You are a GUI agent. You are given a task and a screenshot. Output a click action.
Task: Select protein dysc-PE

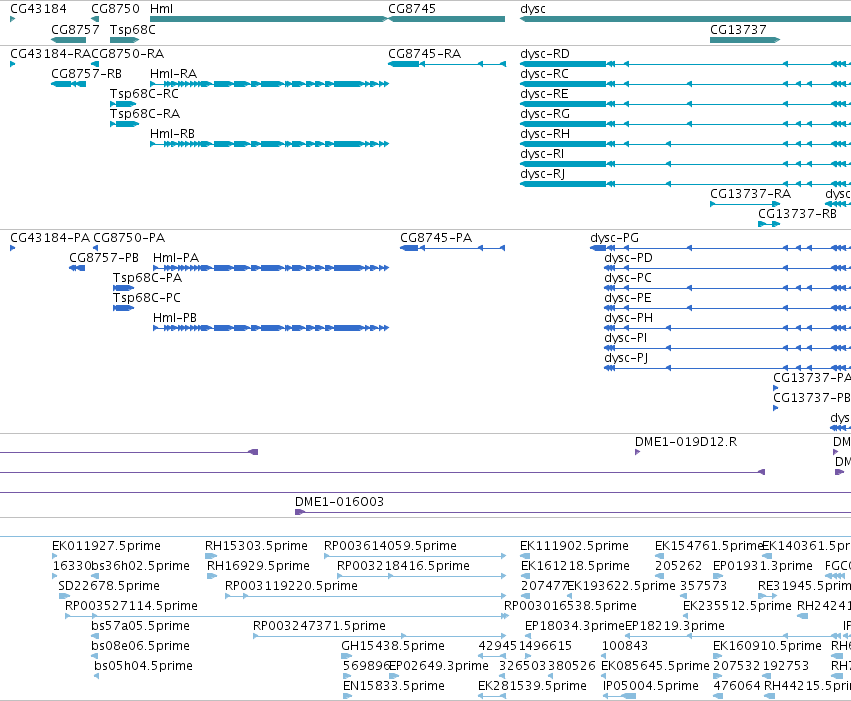click(x=727, y=308)
